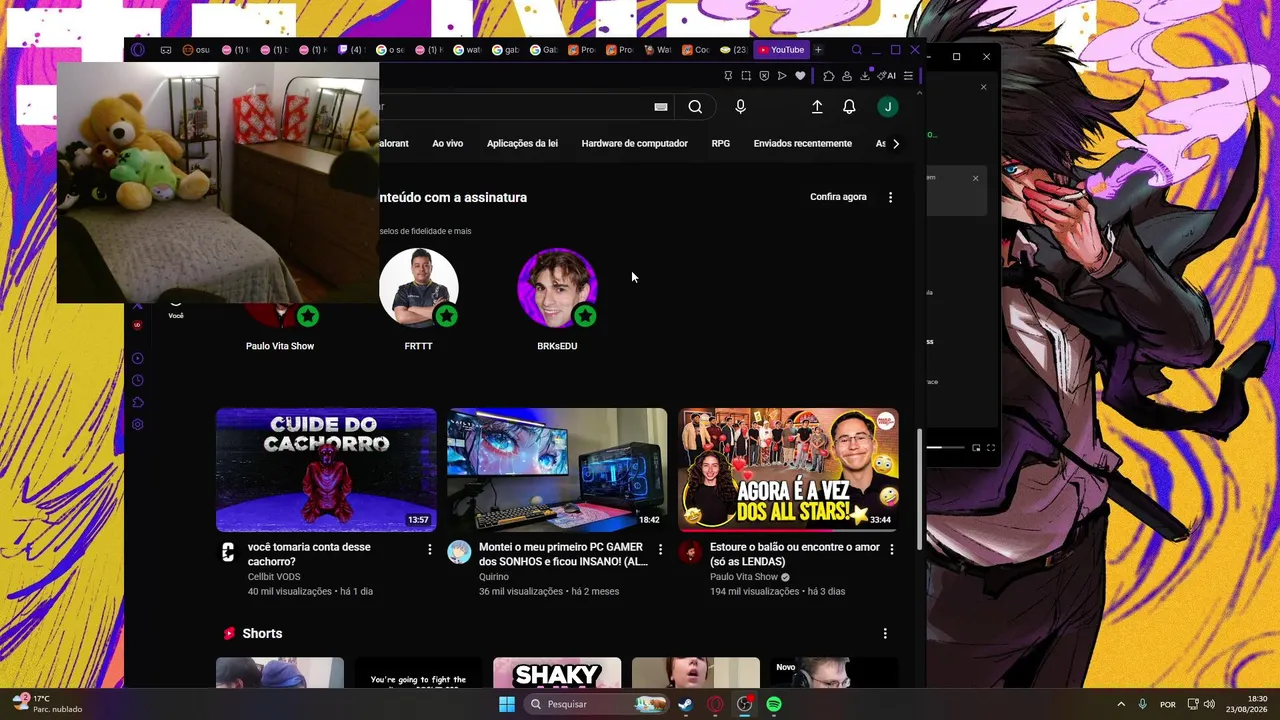This screenshot has width=1280, height=720.
Task: Open more options for Quirino PC GAMER video
Action: pos(660,549)
